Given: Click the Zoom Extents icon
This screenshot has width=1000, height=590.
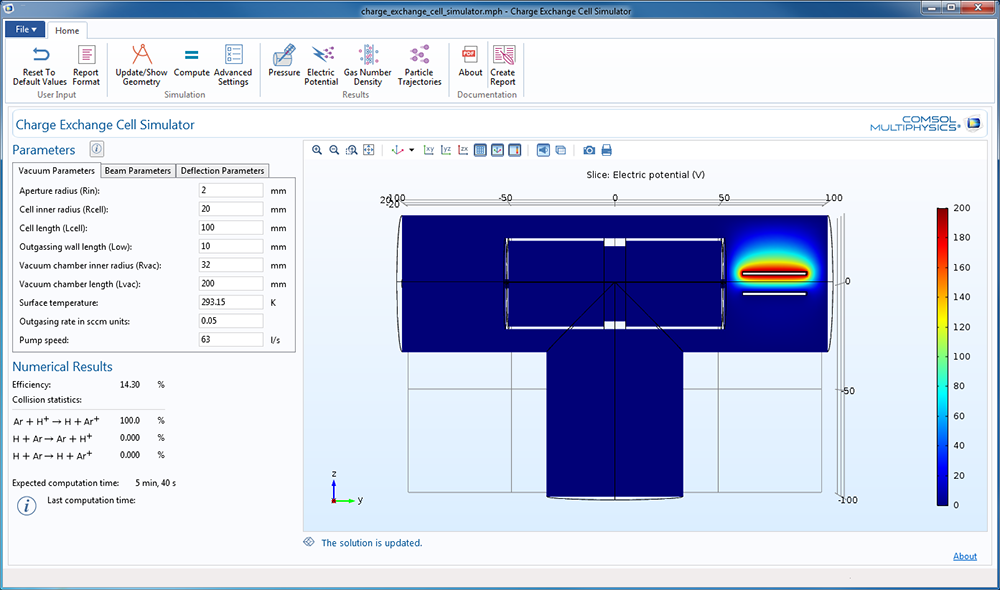Looking at the screenshot, I should (x=369, y=150).
